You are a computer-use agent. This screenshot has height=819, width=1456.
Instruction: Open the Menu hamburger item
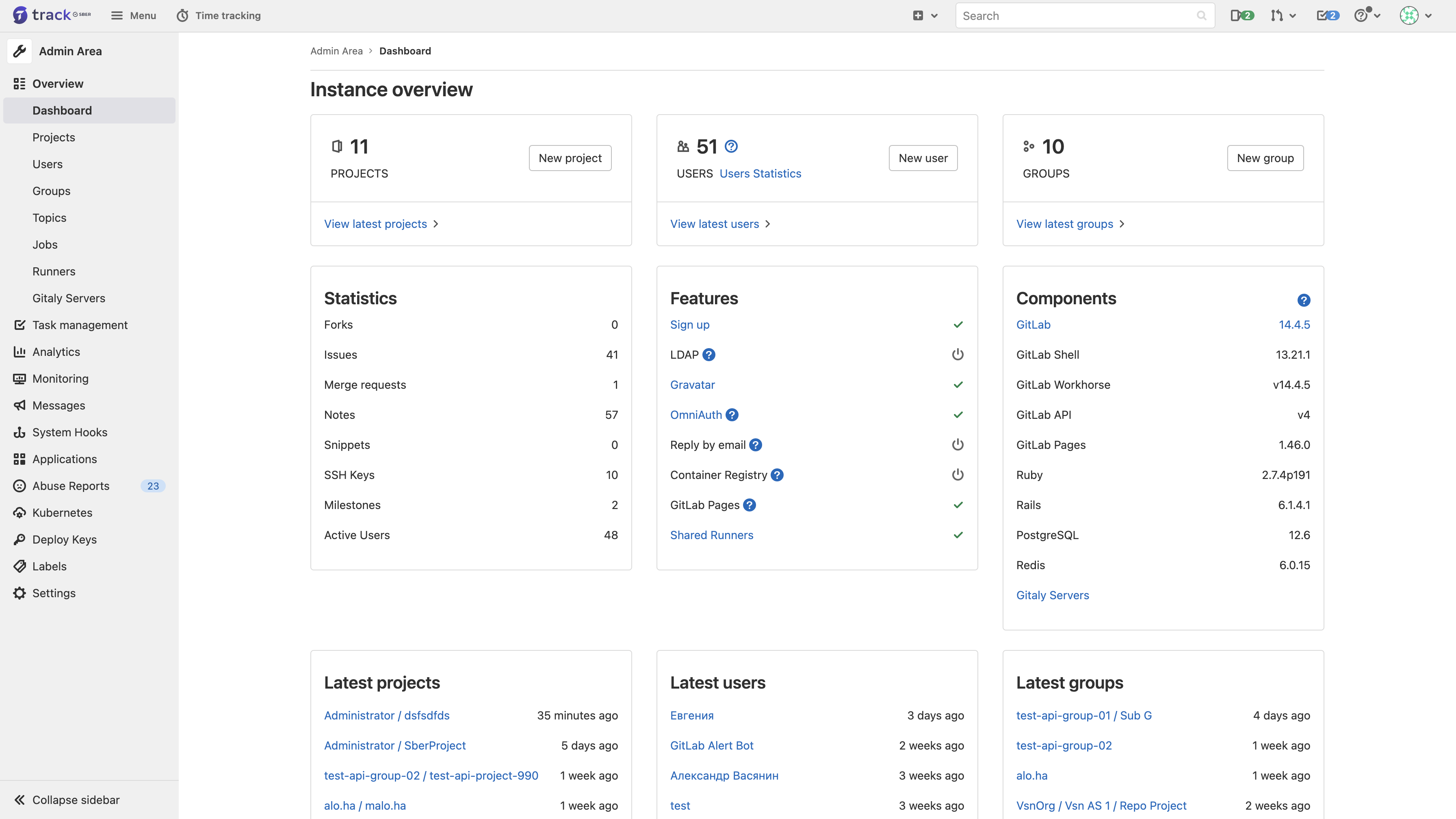pyautogui.click(x=133, y=16)
